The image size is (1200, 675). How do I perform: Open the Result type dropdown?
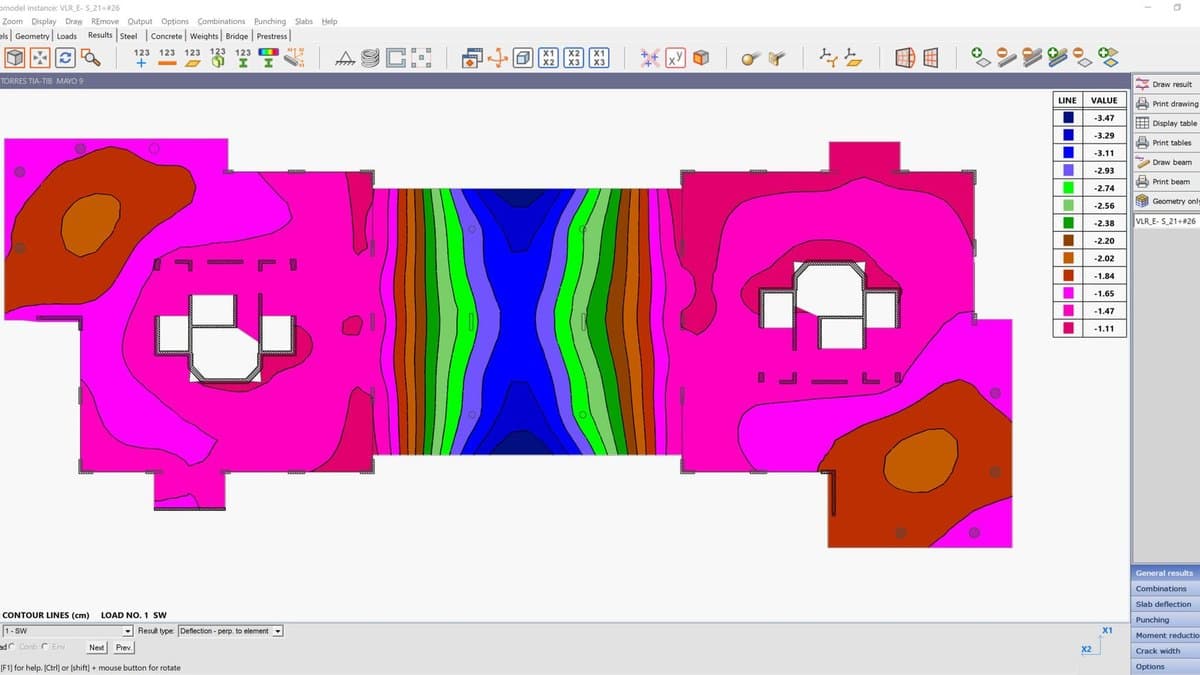point(231,631)
